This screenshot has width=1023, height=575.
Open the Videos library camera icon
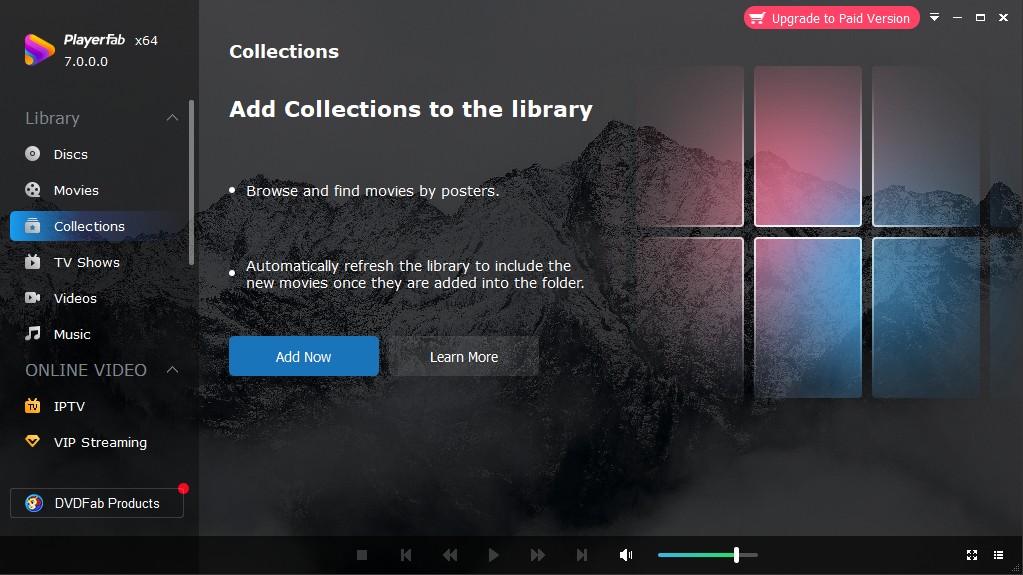[33, 298]
